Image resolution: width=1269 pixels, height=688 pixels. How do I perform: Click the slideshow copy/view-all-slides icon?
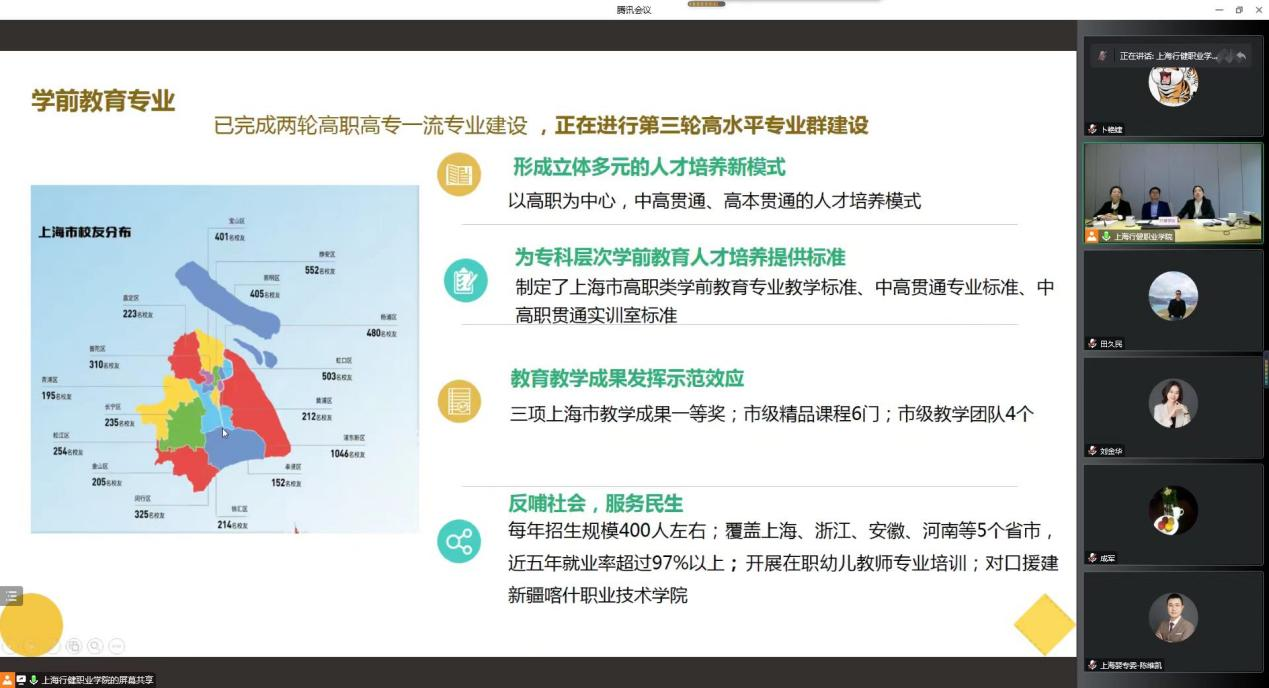click(x=74, y=646)
